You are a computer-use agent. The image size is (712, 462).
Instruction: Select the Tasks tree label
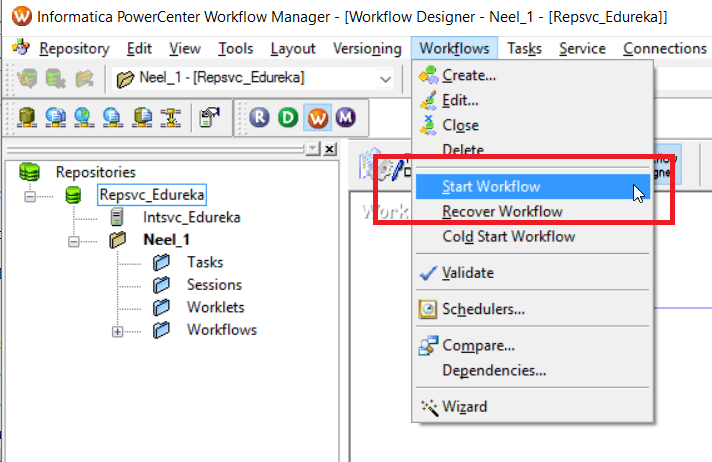[x=205, y=262]
